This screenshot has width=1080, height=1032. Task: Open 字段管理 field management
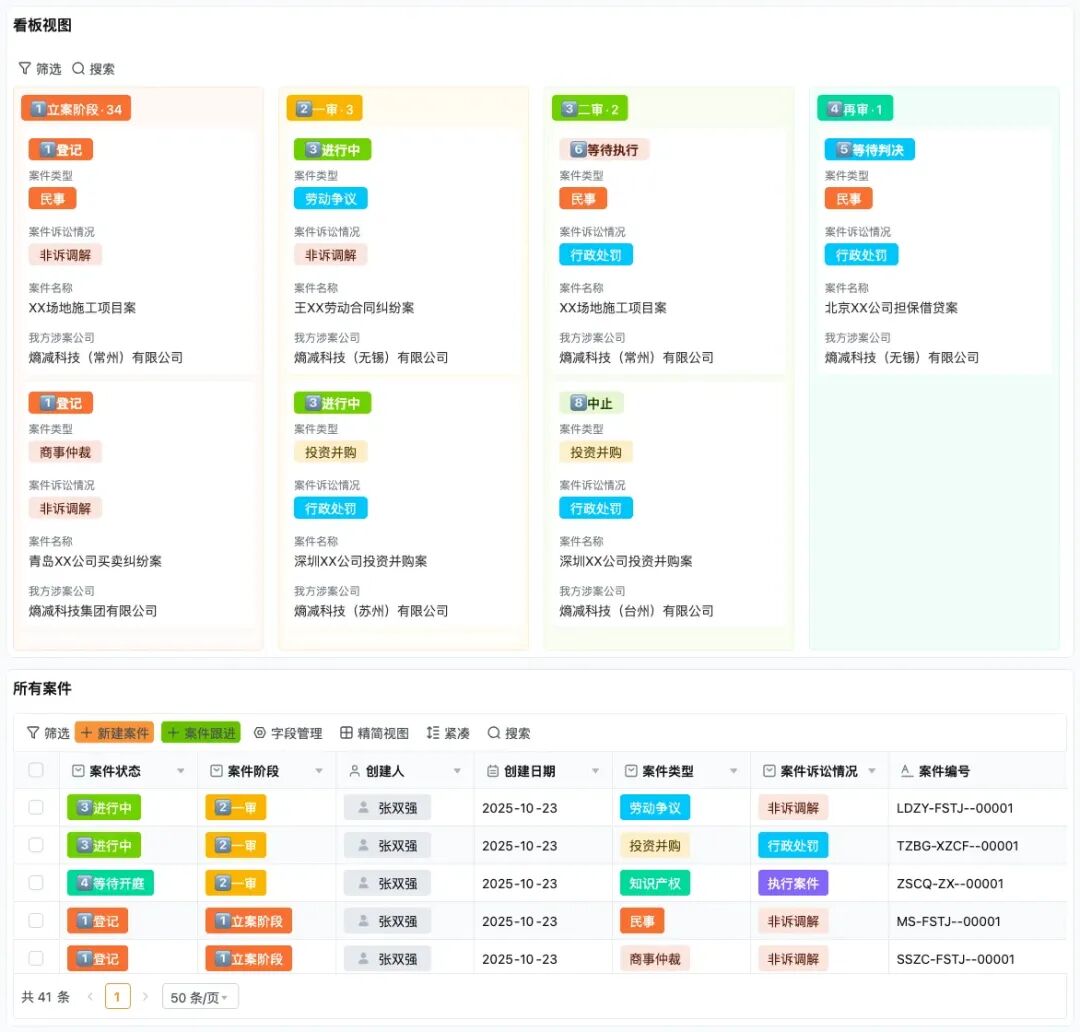click(x=288, y=732)
